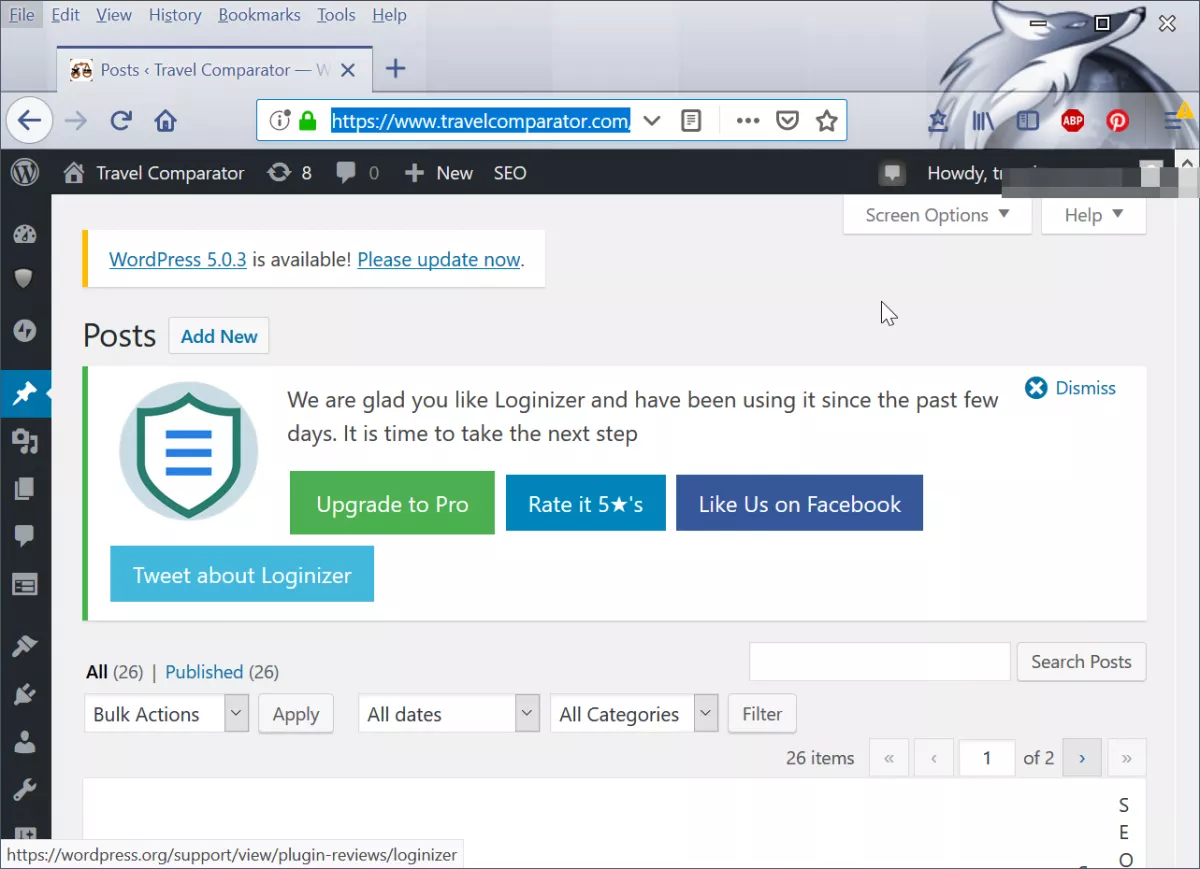
Task: Click the Please update now link
Action: (x=439, y=259)
